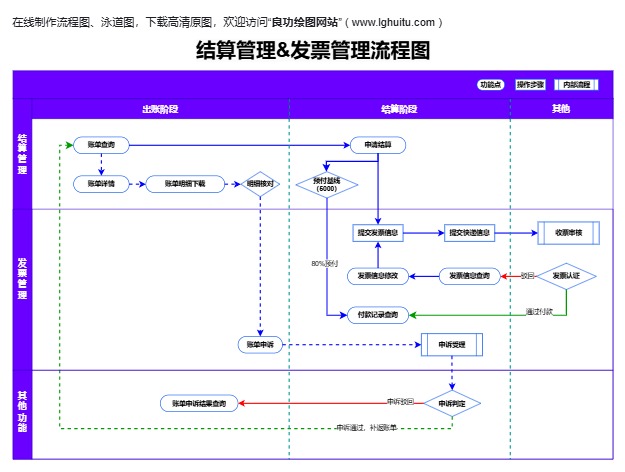Image resolution: width=625 pixels, height=472 pixels.
Task: Click the 账单详情 rounded node
Action: (x=101, y=184)
